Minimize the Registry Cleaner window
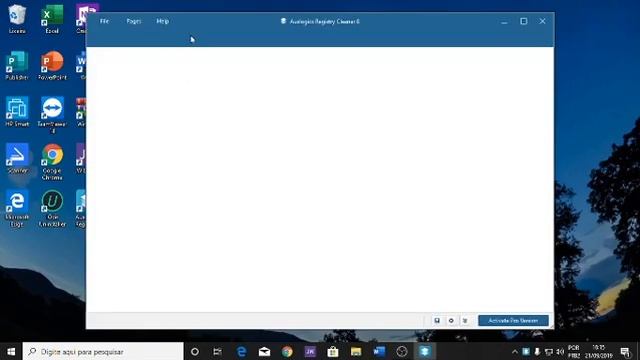The image size is (640, 360). pyautogui.click(x=504, y=21)
